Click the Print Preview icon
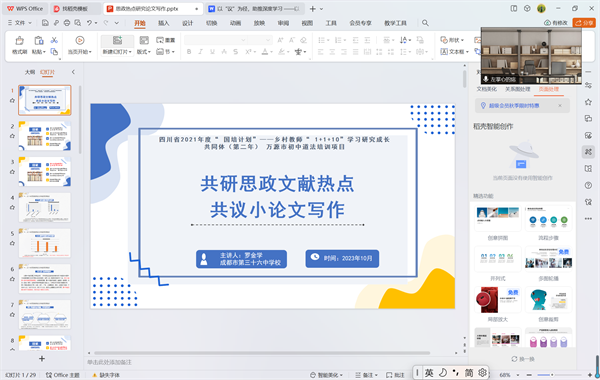 tap(78, 23)
